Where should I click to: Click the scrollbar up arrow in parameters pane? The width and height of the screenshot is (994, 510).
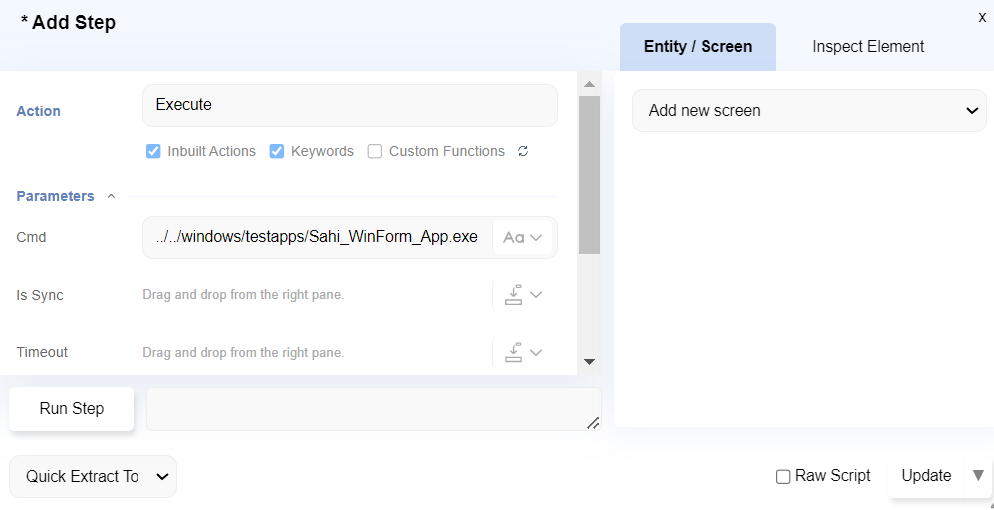click(x=589, y=84)
